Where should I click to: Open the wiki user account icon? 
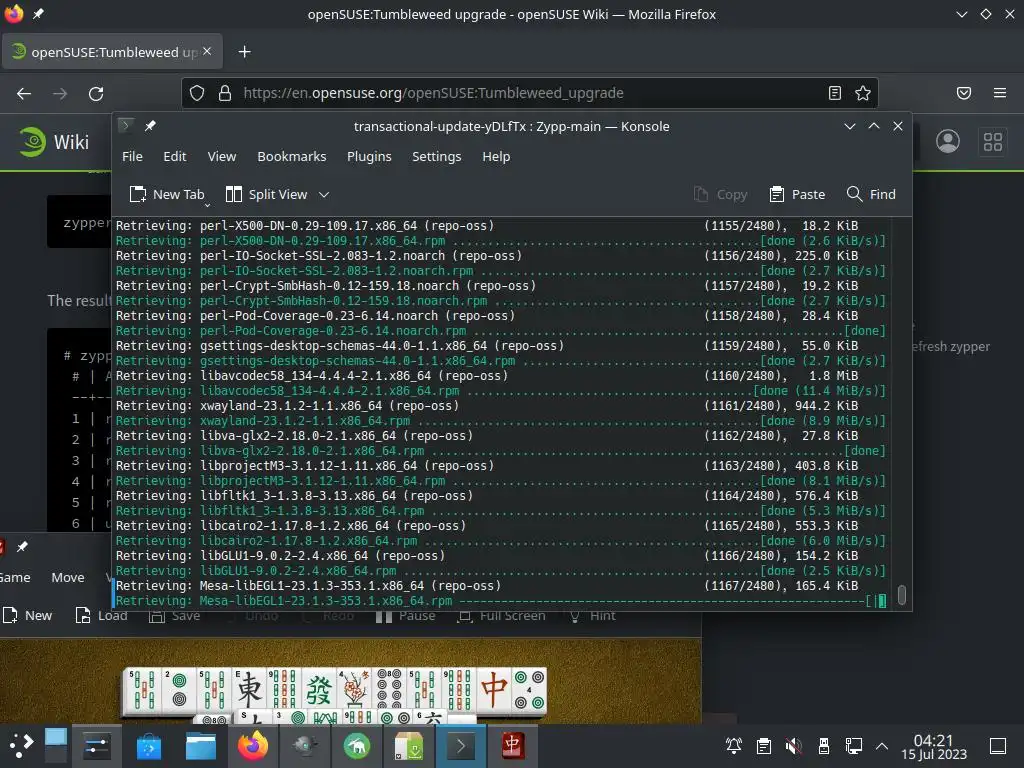click(x=948, y=141)
